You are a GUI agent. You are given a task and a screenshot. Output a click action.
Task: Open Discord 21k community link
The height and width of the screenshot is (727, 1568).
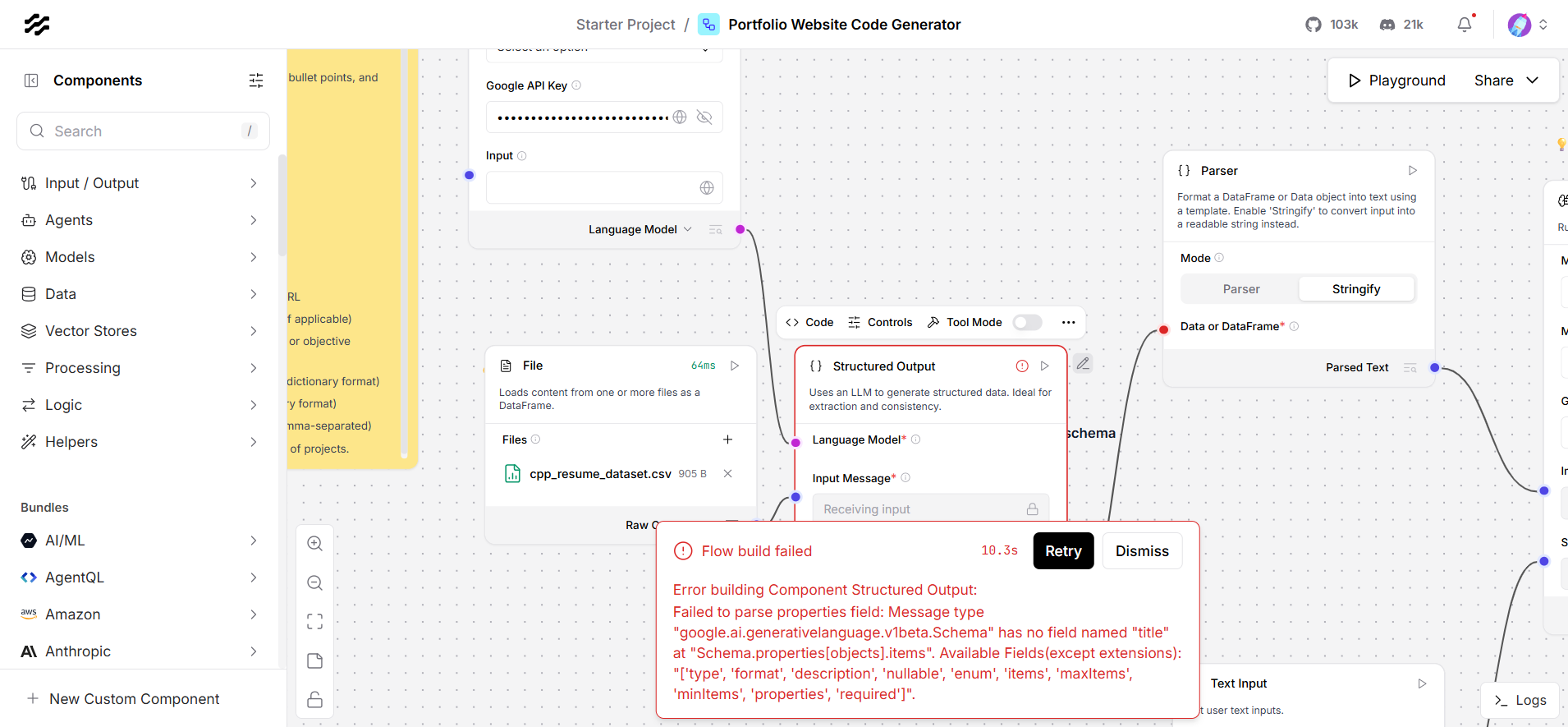click(x=1401, y=25)
